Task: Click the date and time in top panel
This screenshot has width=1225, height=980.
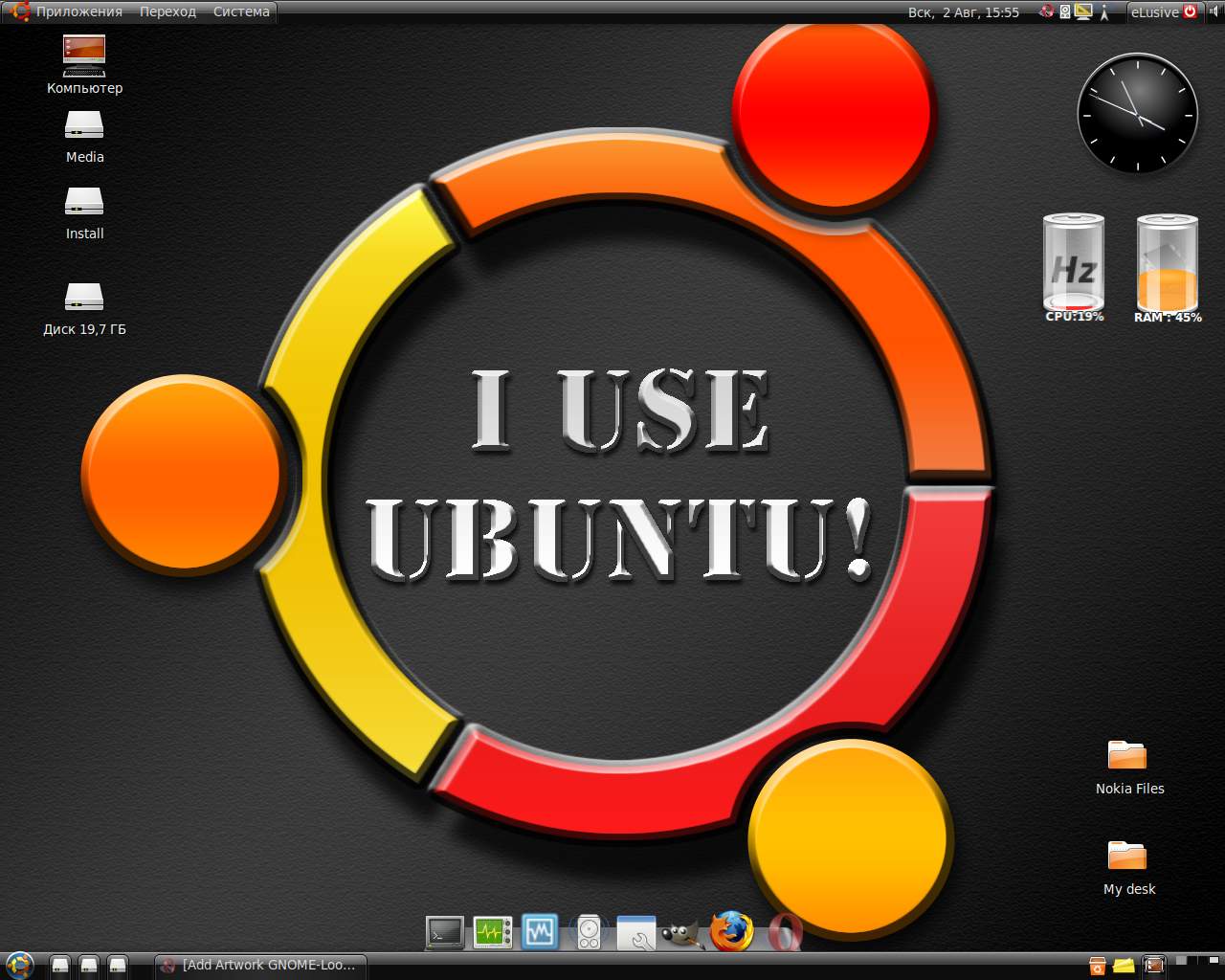Action: [964, 11]
